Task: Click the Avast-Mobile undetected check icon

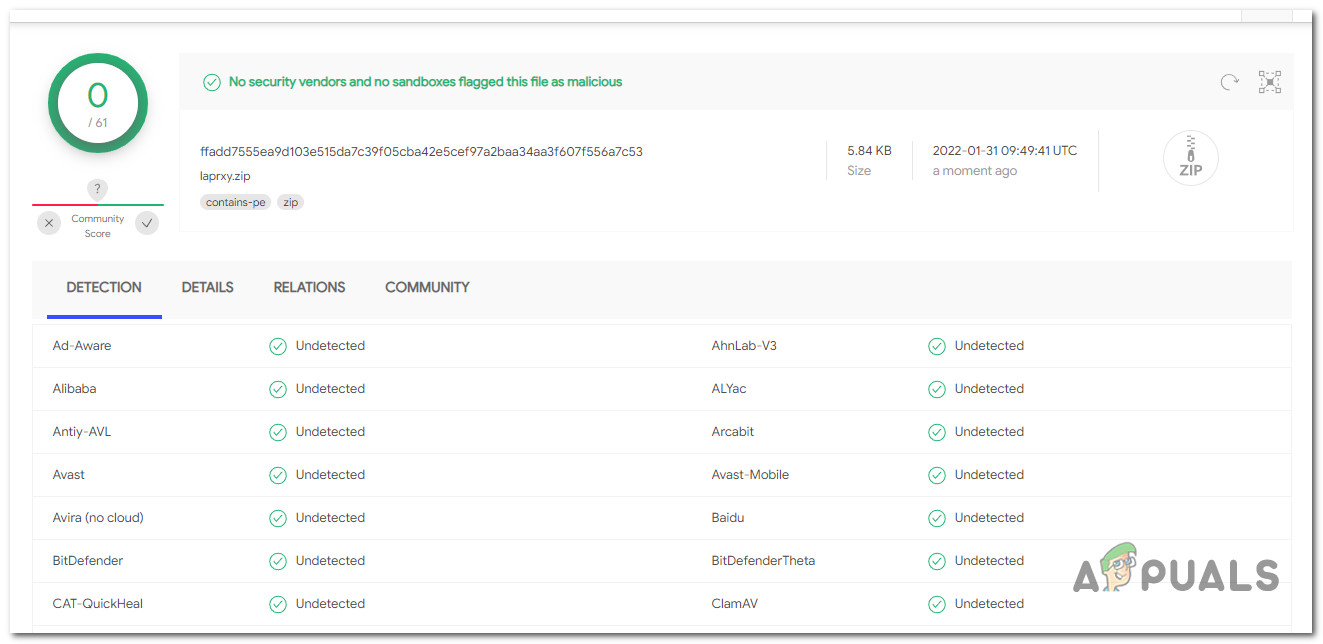Action: 937,475
